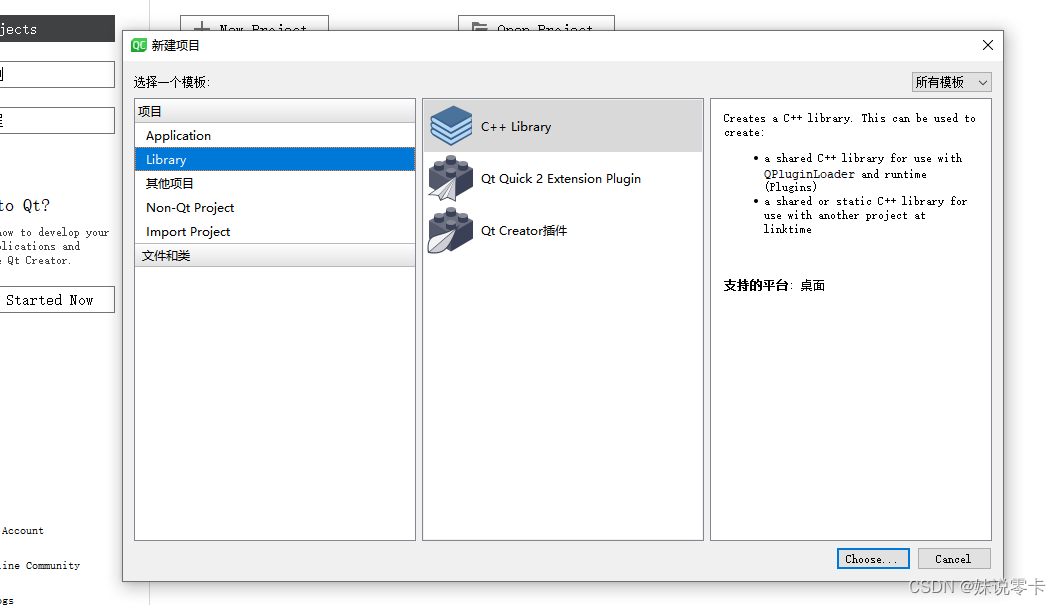Open the Projects tab in the background window
Viewport: 1061px width, 605px height.
click(x=57, y=29)
